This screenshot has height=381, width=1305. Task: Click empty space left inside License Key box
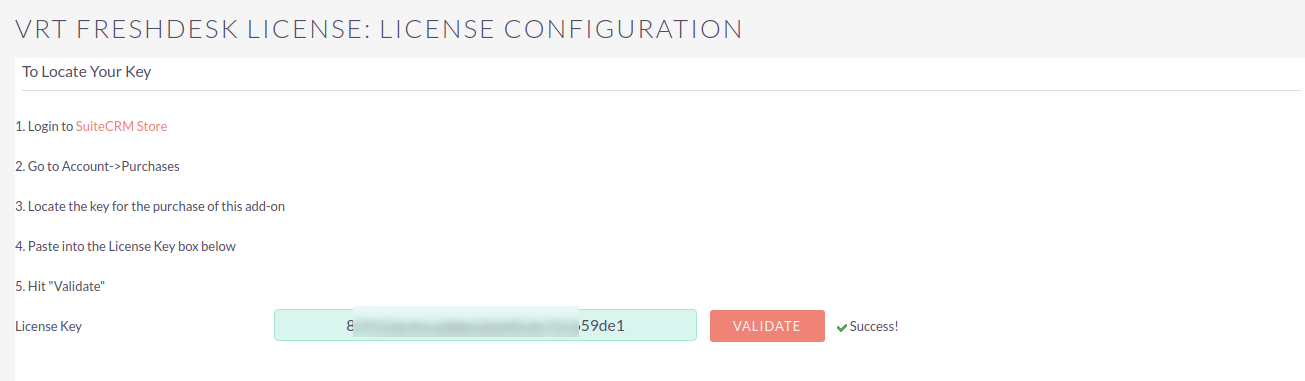click(310, 326)
